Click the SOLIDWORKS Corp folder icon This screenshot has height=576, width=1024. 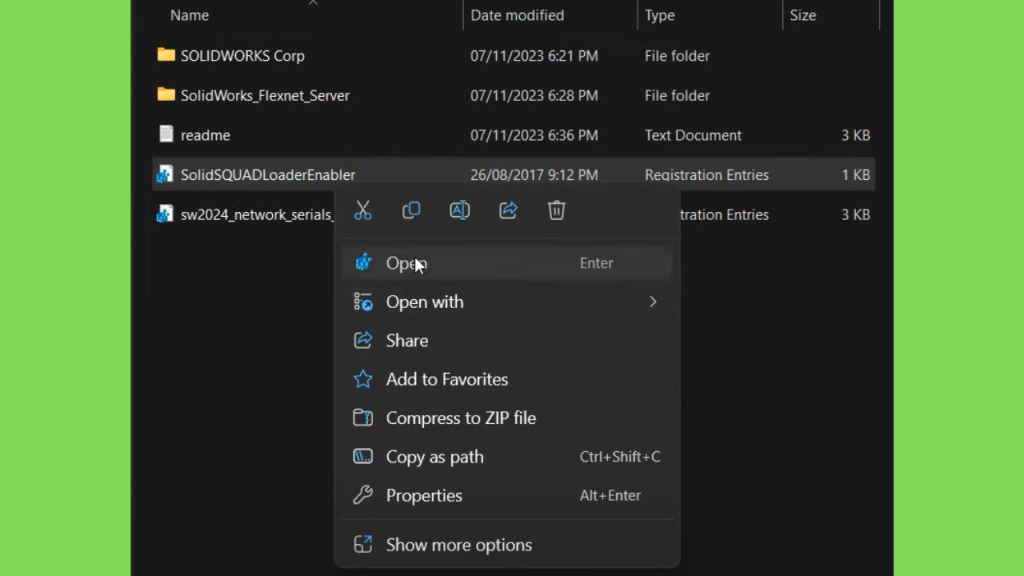coord(166,55)
